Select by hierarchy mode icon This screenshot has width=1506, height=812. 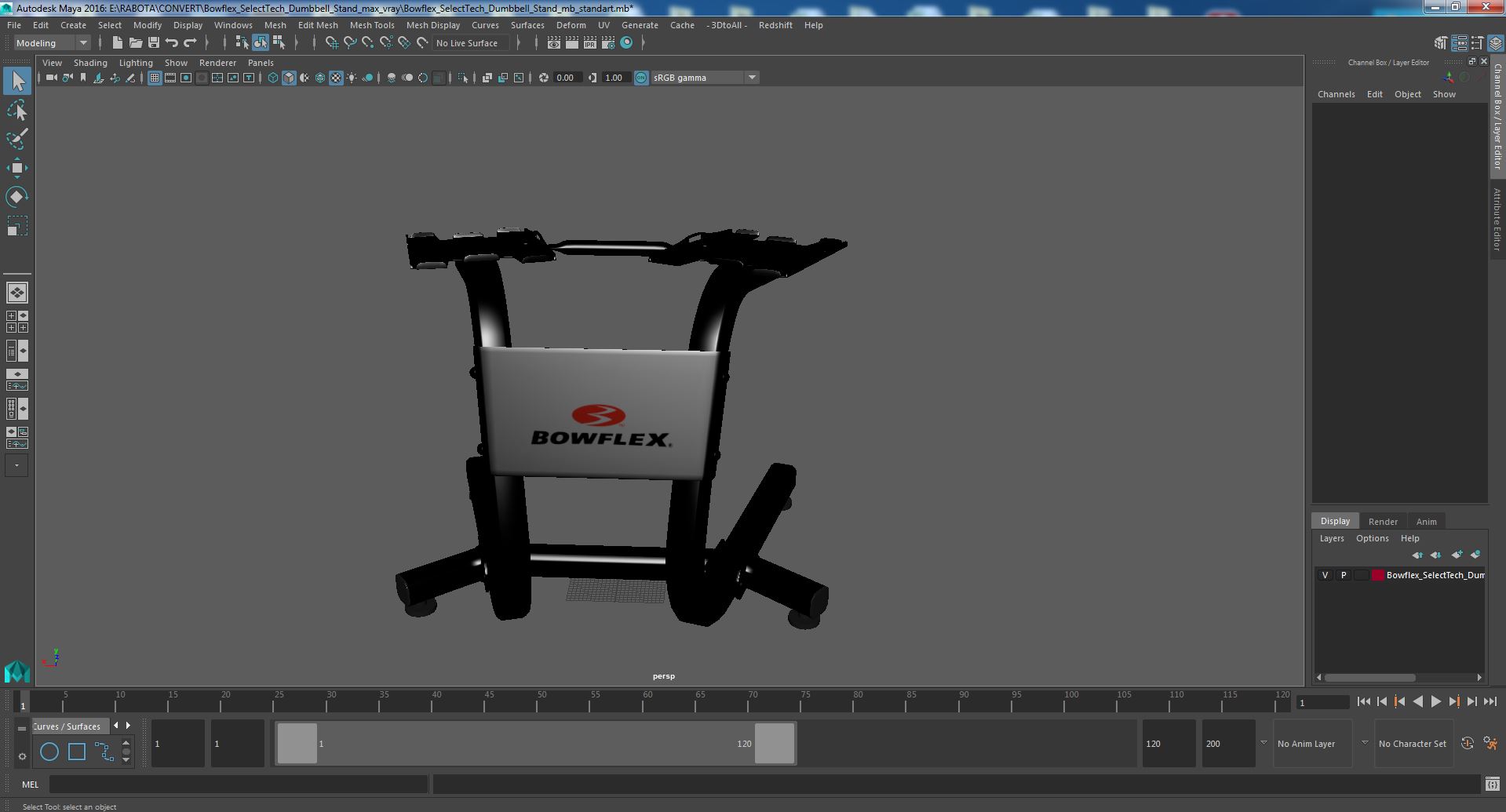tap(242, 43)
